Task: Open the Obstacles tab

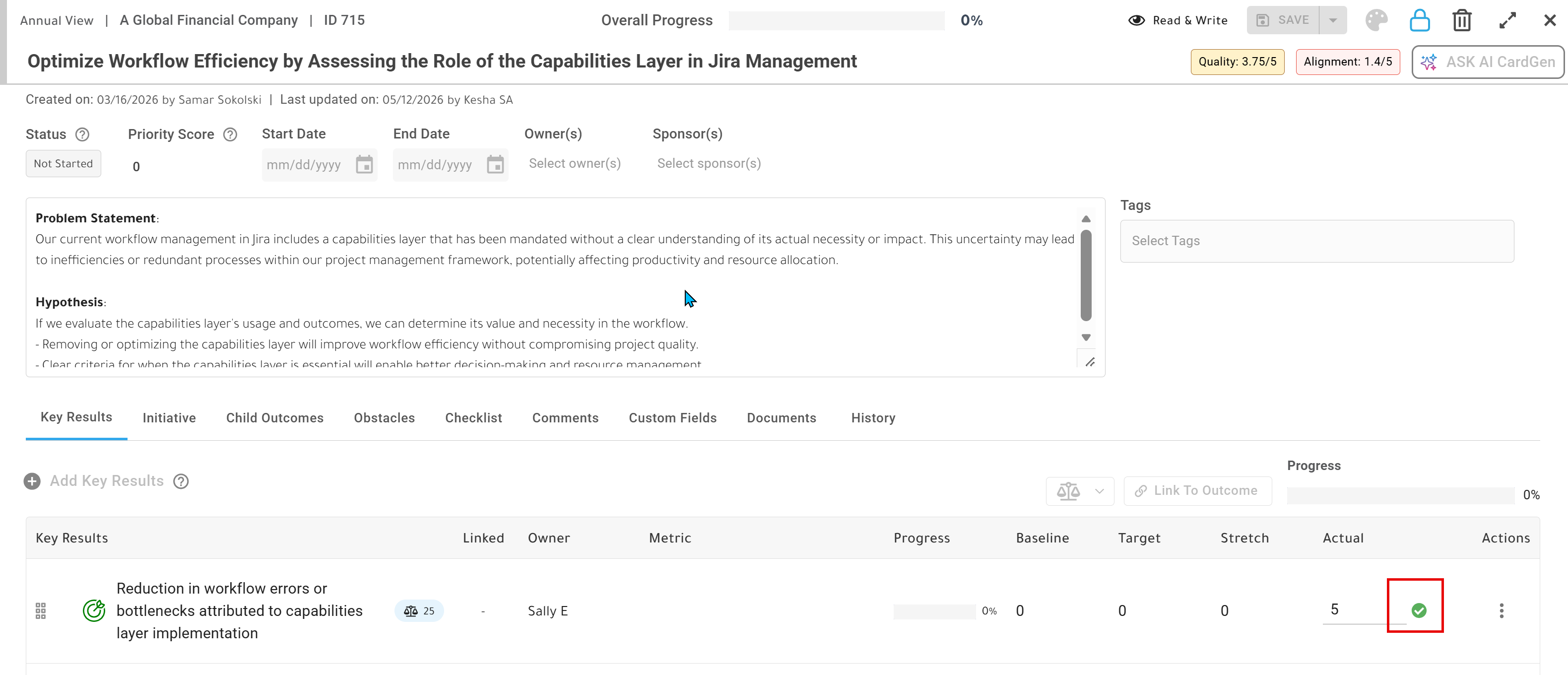Action: [x=384, y=418]
